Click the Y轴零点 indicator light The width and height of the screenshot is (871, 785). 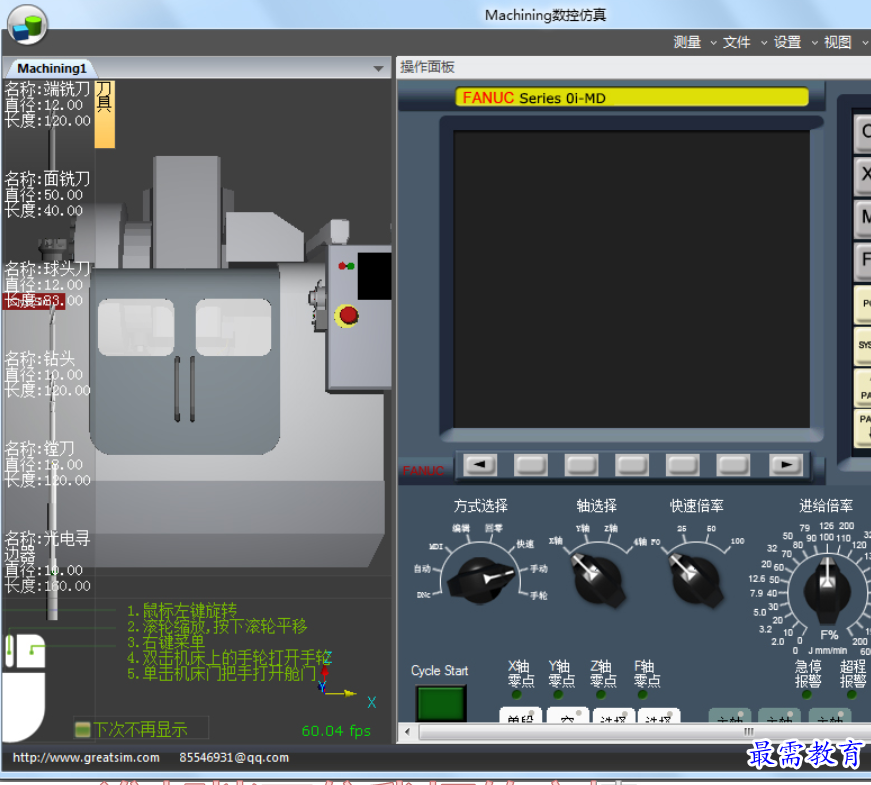pos(558,694)
